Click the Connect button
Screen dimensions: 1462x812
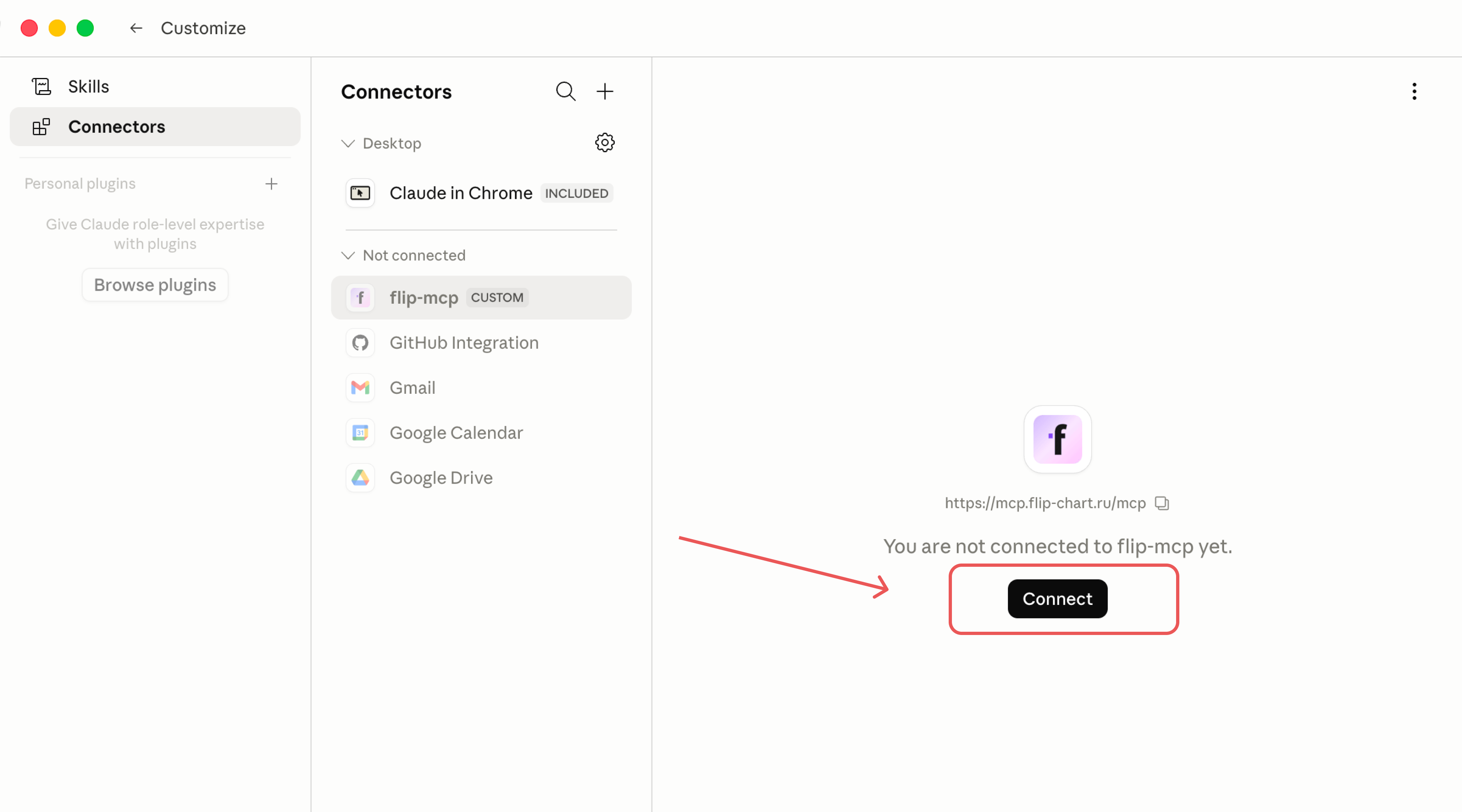1058,598
